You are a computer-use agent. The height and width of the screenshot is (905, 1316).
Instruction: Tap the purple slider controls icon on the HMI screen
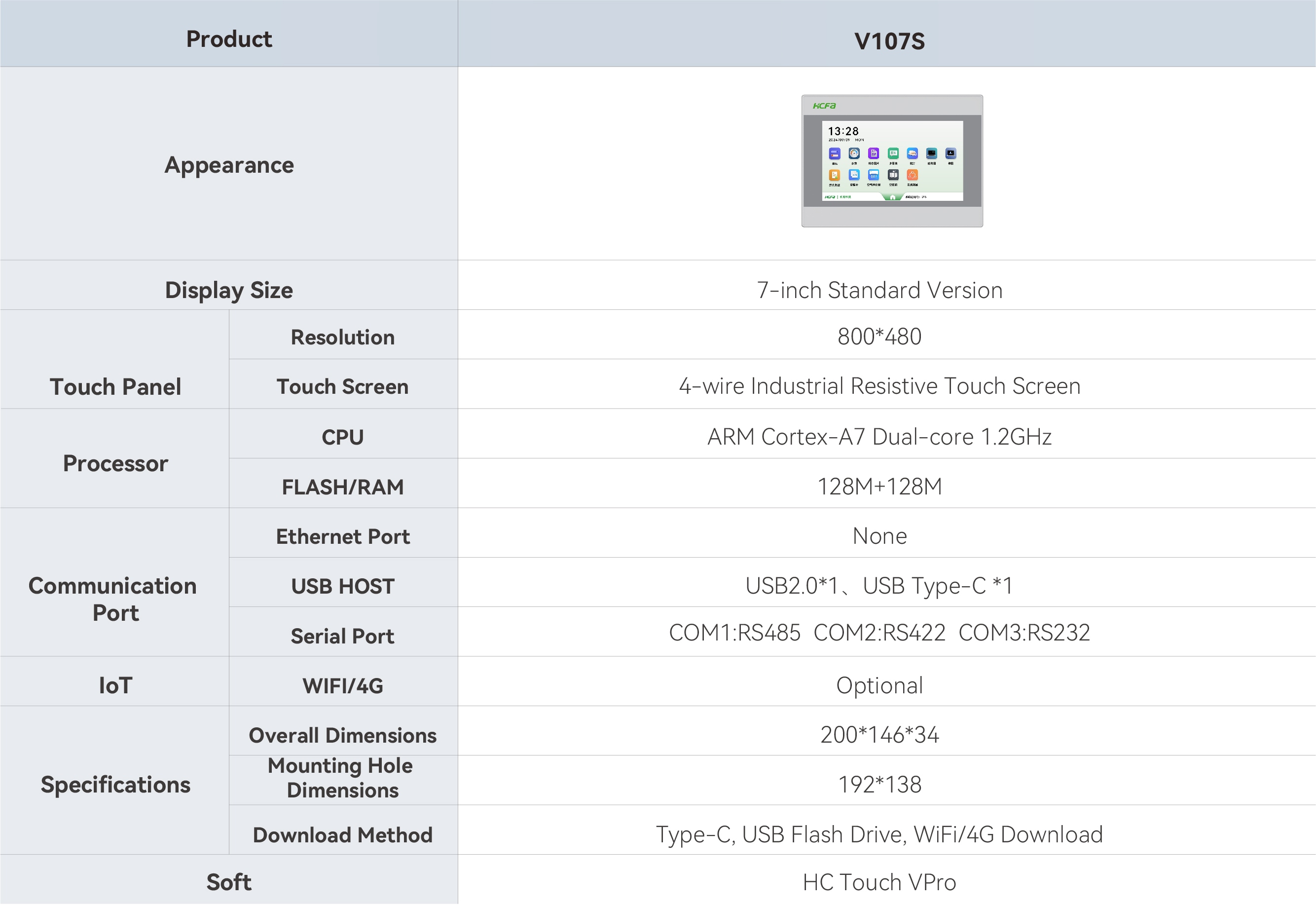(834, 153)
